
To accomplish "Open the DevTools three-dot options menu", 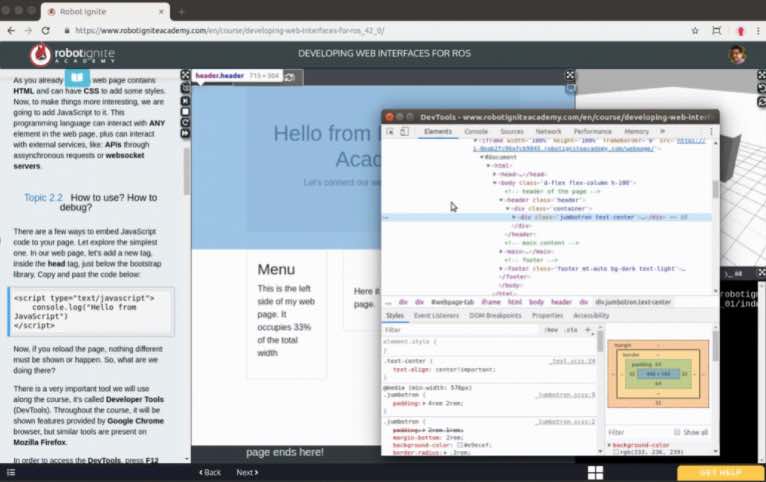I will (x=711, y=131).
